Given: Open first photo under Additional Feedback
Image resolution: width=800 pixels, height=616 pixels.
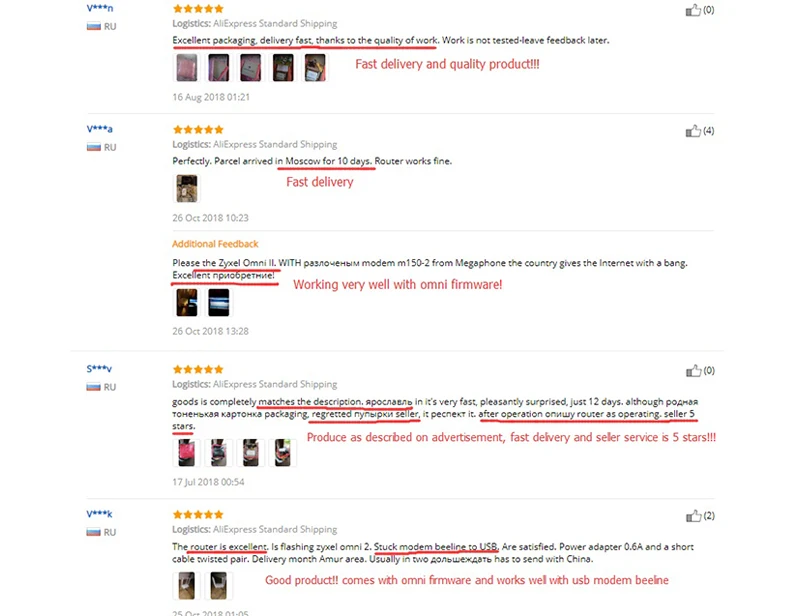Looking at the screenshot, I should coord(187,302).
